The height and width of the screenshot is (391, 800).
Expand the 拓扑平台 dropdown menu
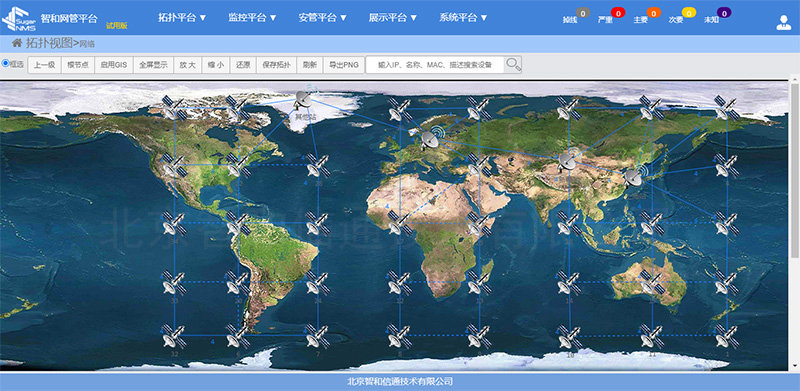pos(182,17)
